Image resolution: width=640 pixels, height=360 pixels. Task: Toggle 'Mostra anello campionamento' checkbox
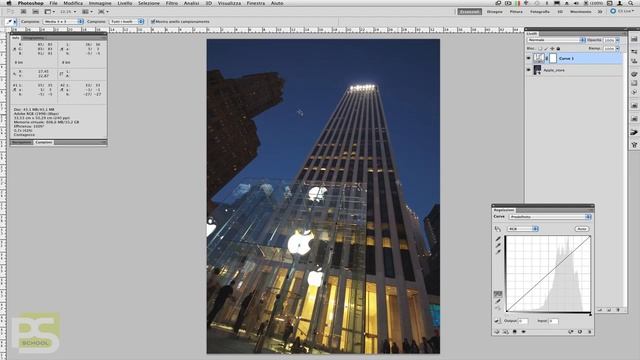[153, 21]
